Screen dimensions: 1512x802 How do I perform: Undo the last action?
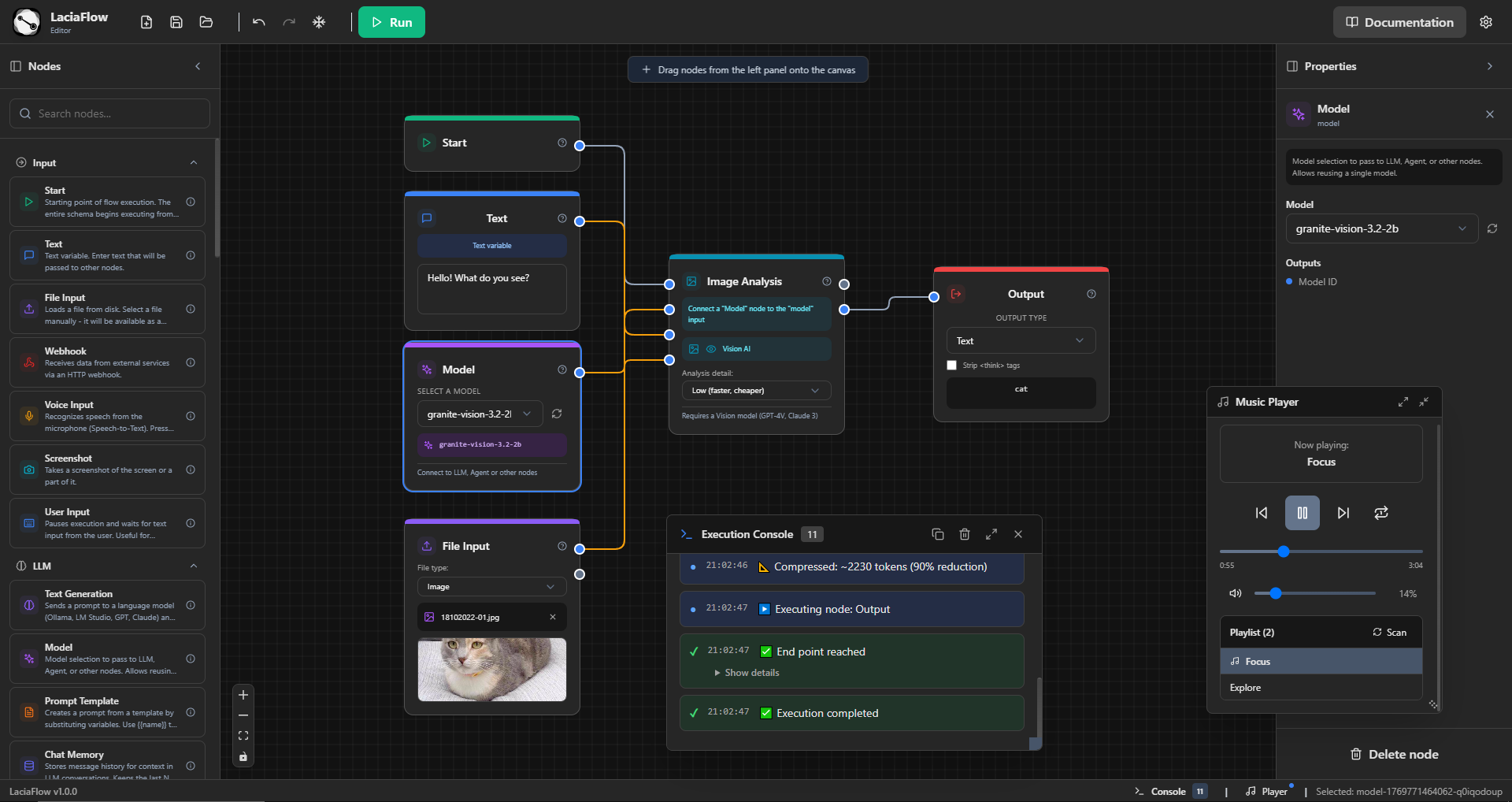coord(258,22)
